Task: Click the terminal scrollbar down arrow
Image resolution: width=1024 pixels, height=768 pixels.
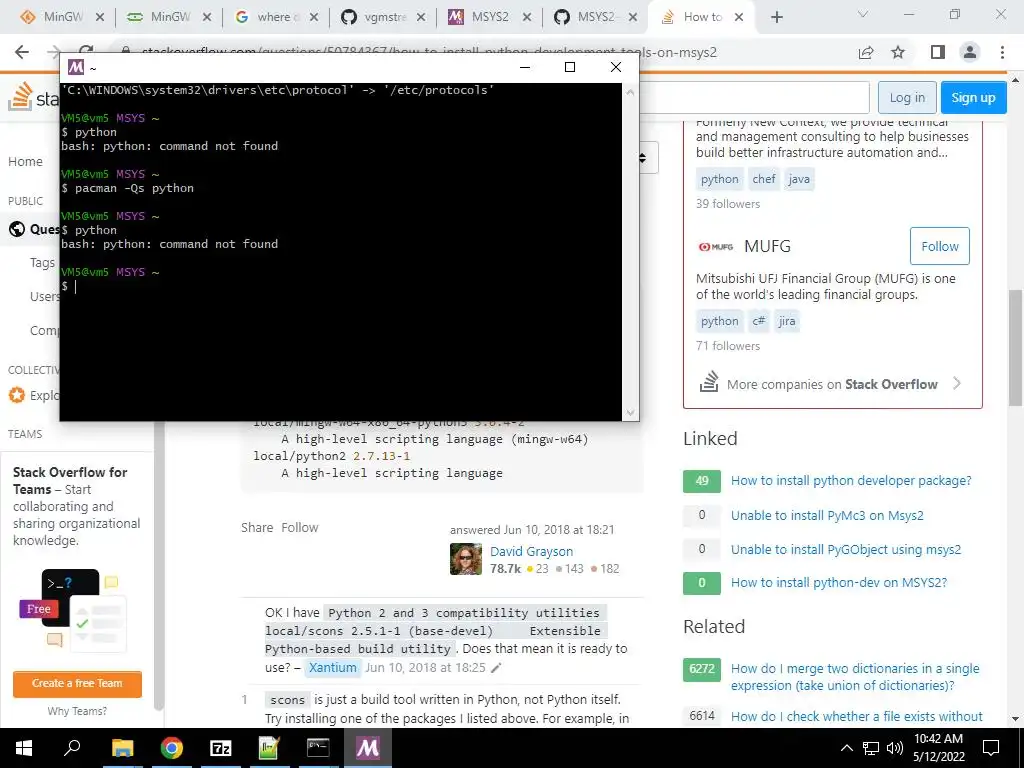Action: [x=630, y=412]
